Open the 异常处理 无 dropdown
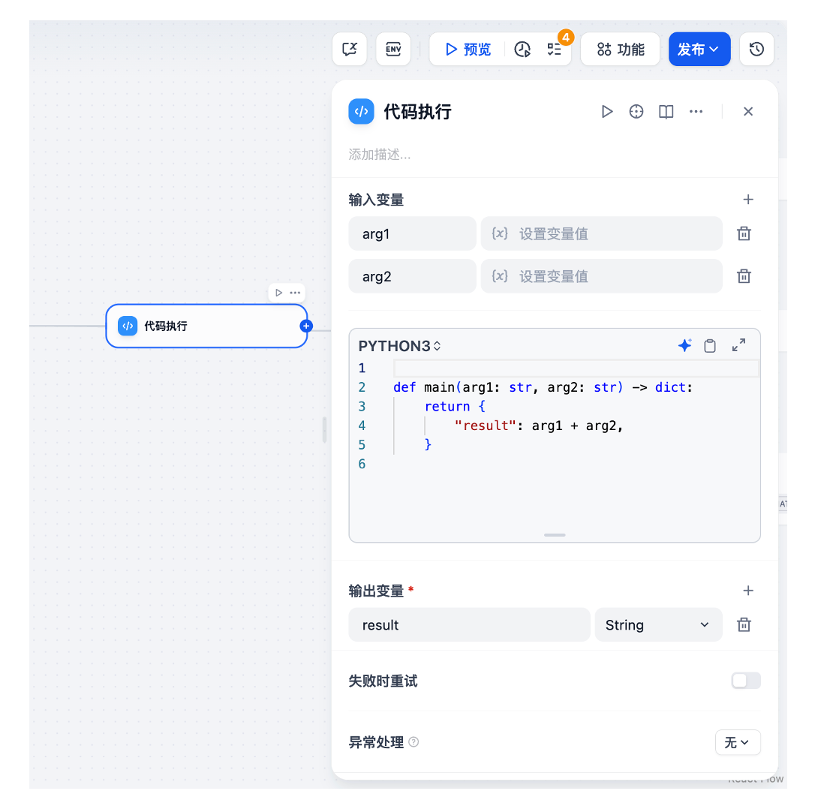The image size is (818, 806). (x=737, y=742)
